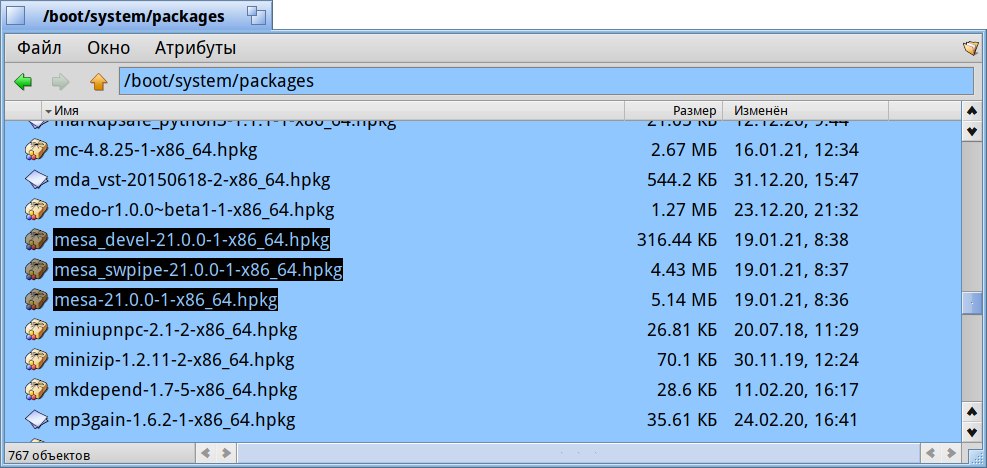Select file name mp3gain-1.6.2-1-x86_64.hpkg
The width and height of the screenshot is (987, 468).
coord(174,419)
